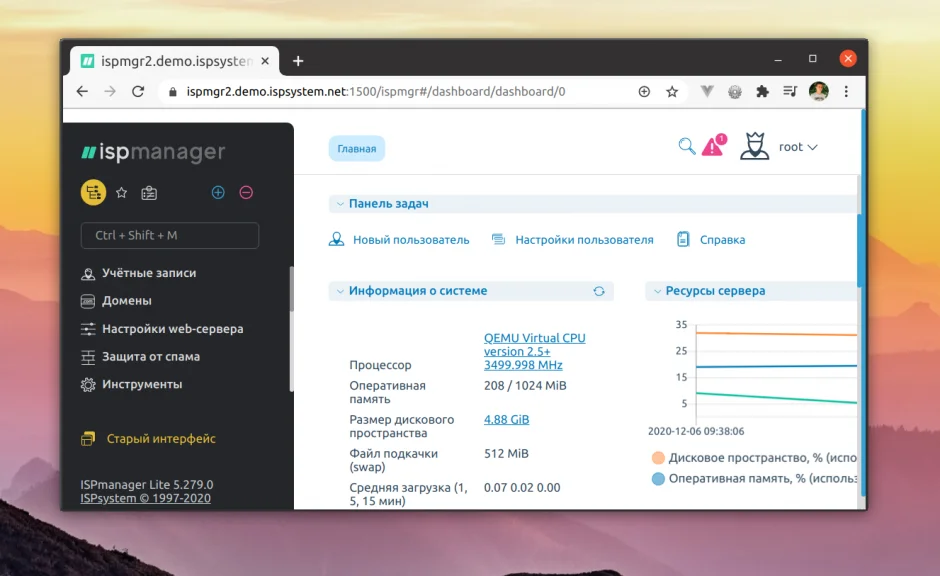Select the Главная tab
The height and width of the screenshot is (576, 940).
355,147
